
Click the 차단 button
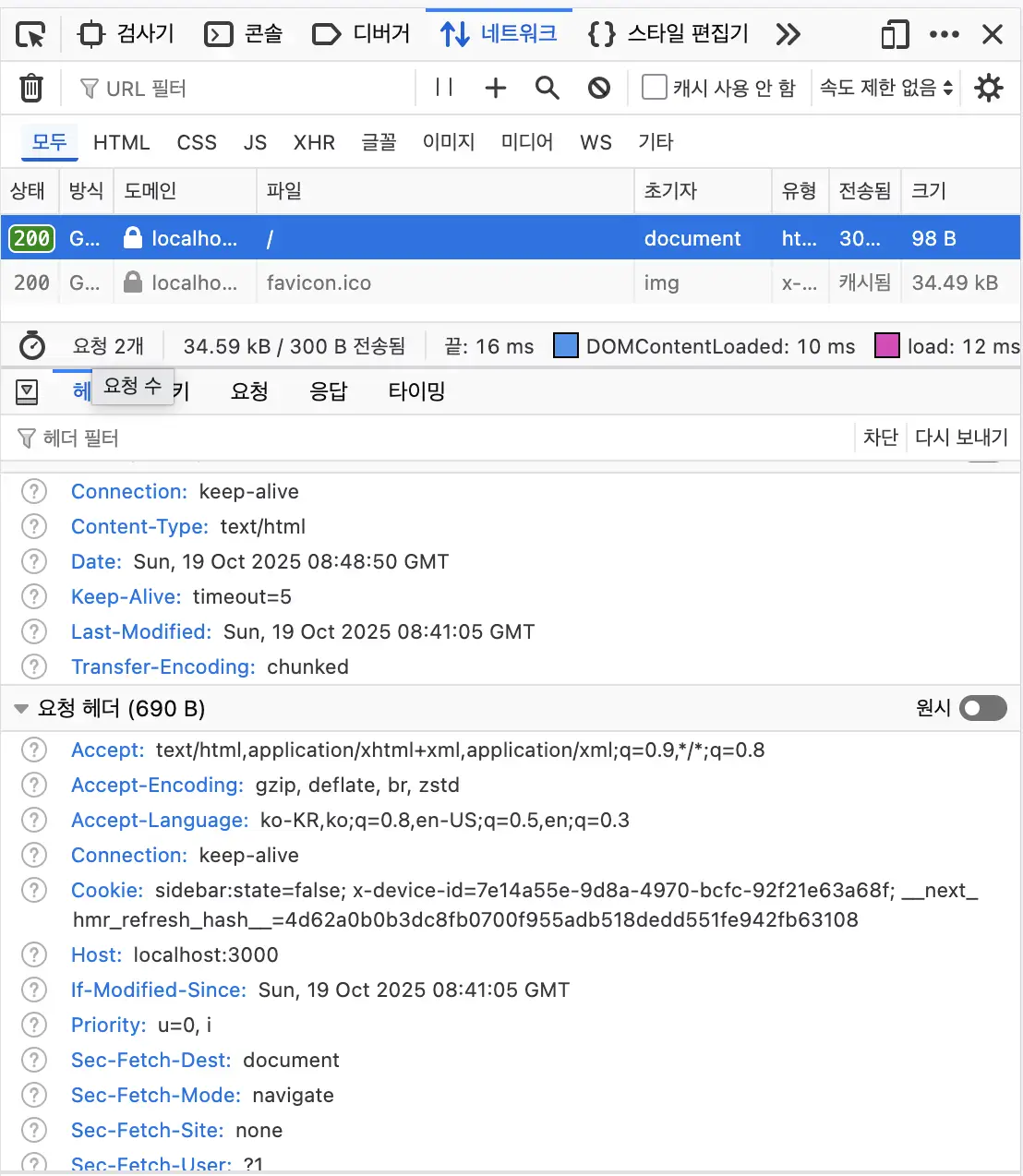click(880, 438)
